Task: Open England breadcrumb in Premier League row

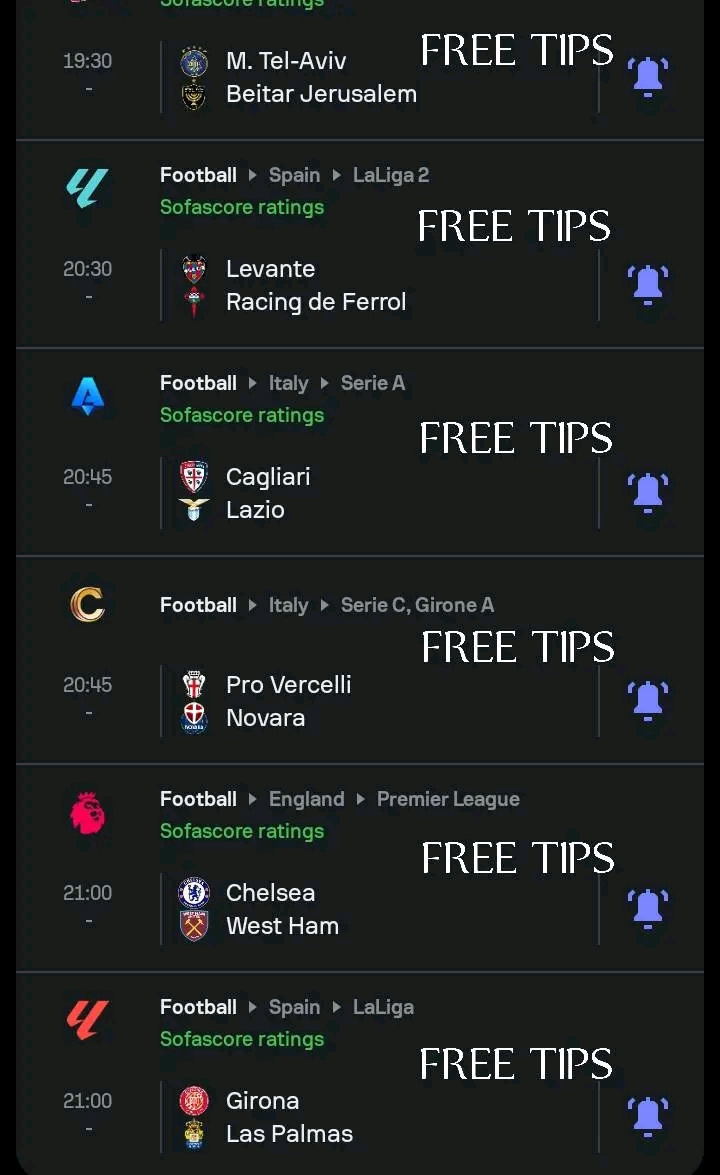Action: point(306,799)
